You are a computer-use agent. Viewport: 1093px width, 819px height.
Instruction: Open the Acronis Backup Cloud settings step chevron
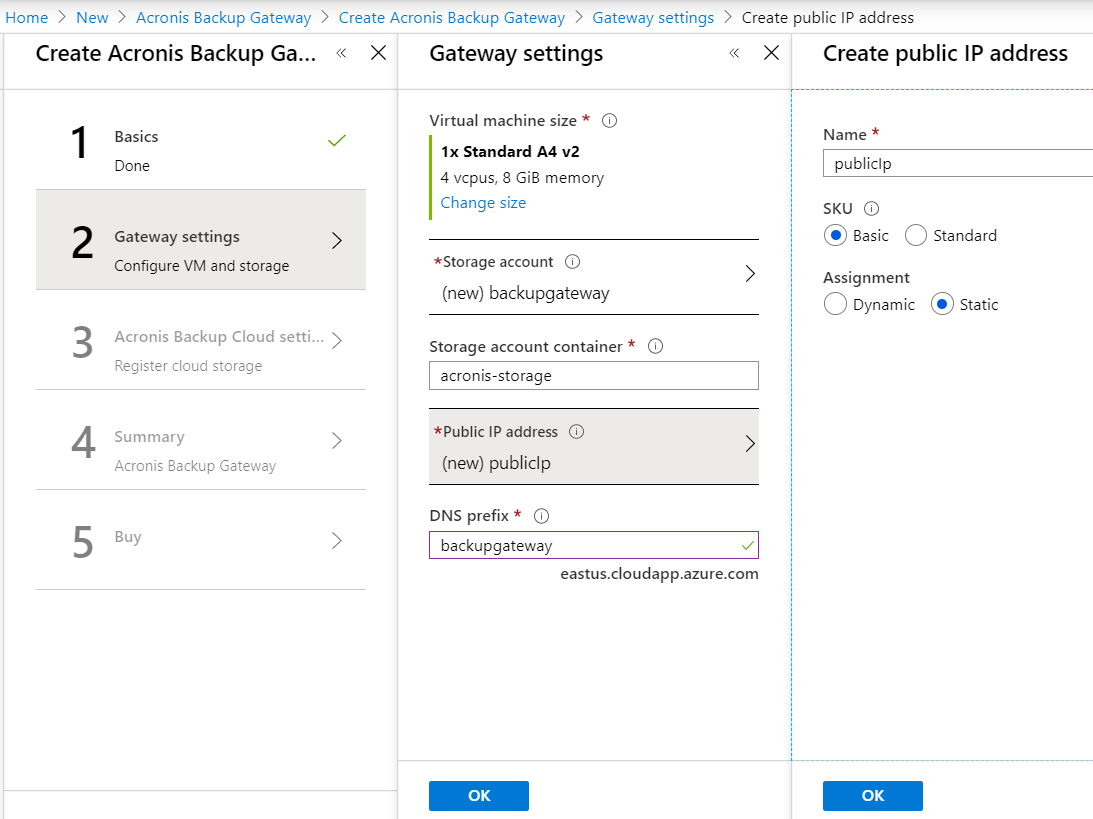337,340
